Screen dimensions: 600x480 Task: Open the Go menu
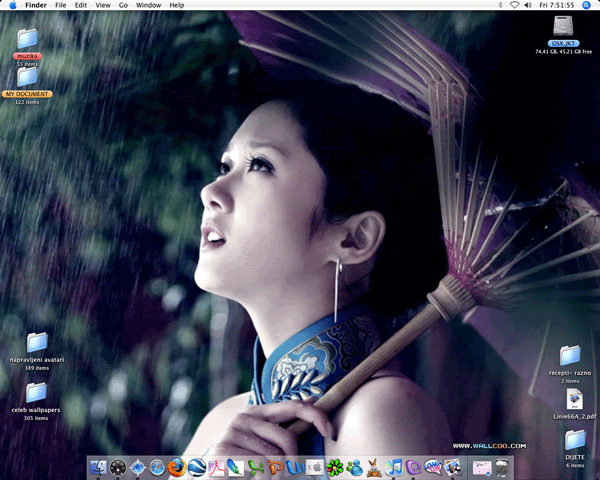click(123, 5)
